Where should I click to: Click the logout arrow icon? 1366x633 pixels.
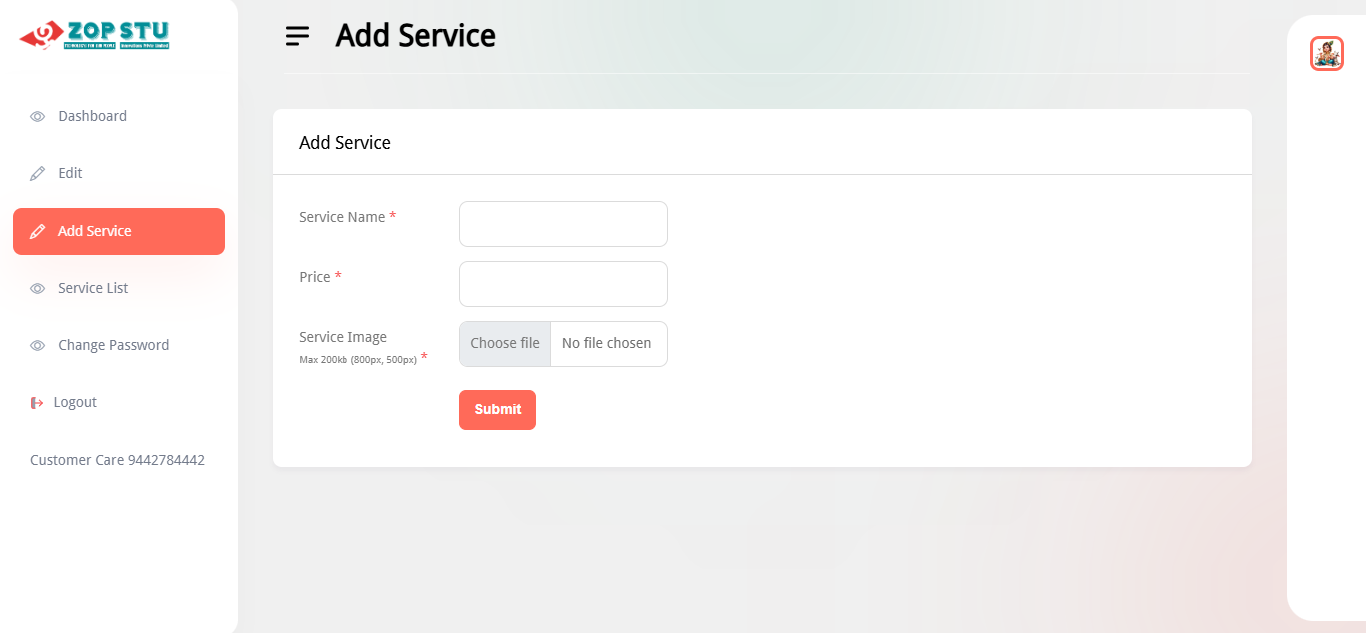pos(37,403)
